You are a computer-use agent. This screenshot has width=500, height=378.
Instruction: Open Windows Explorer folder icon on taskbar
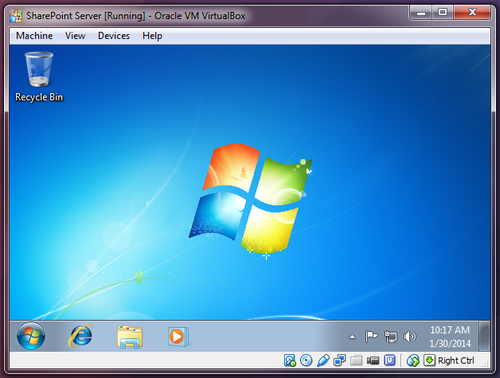click(130, 337)
